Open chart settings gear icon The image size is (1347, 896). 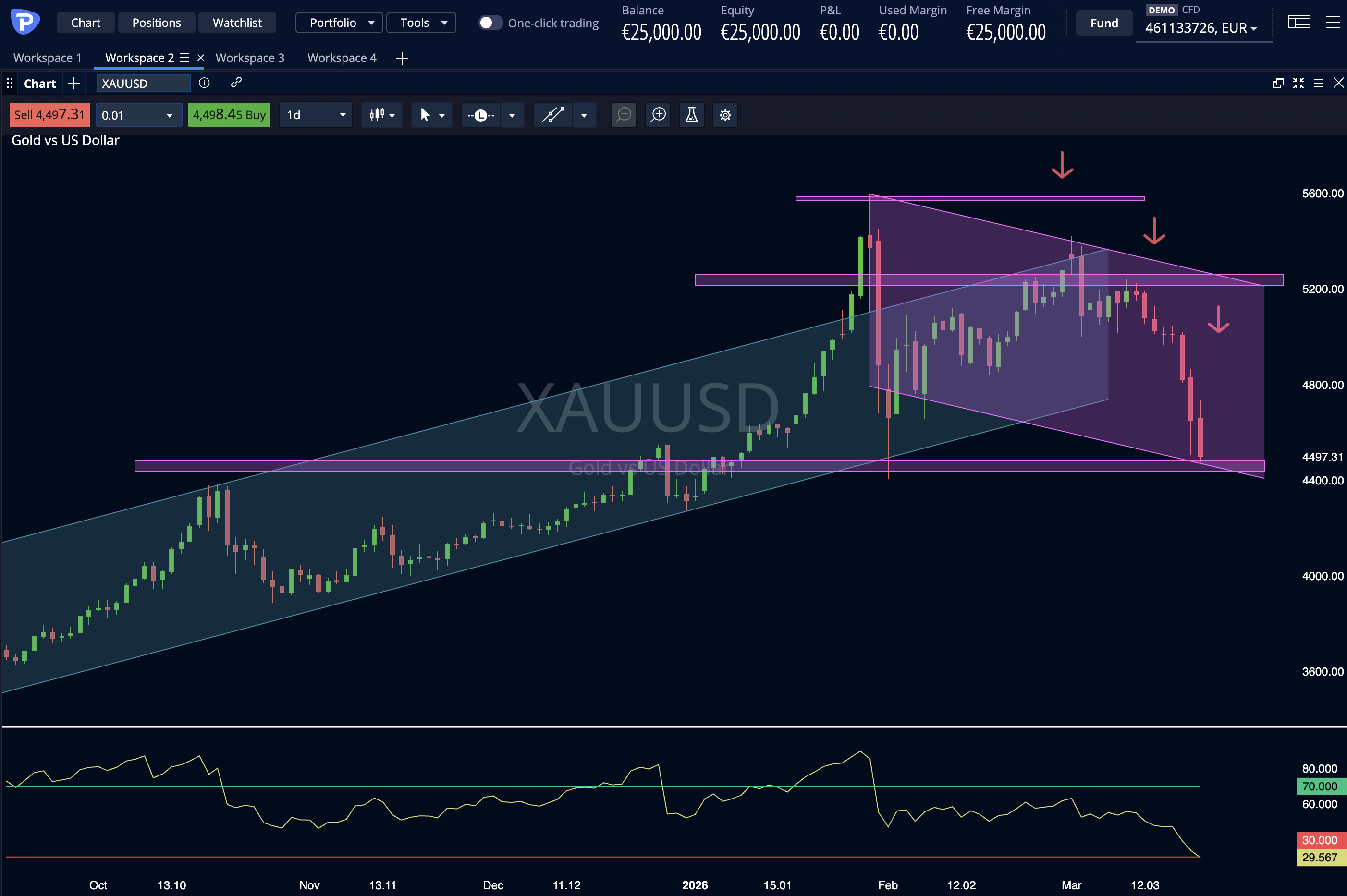coord(725,115)
